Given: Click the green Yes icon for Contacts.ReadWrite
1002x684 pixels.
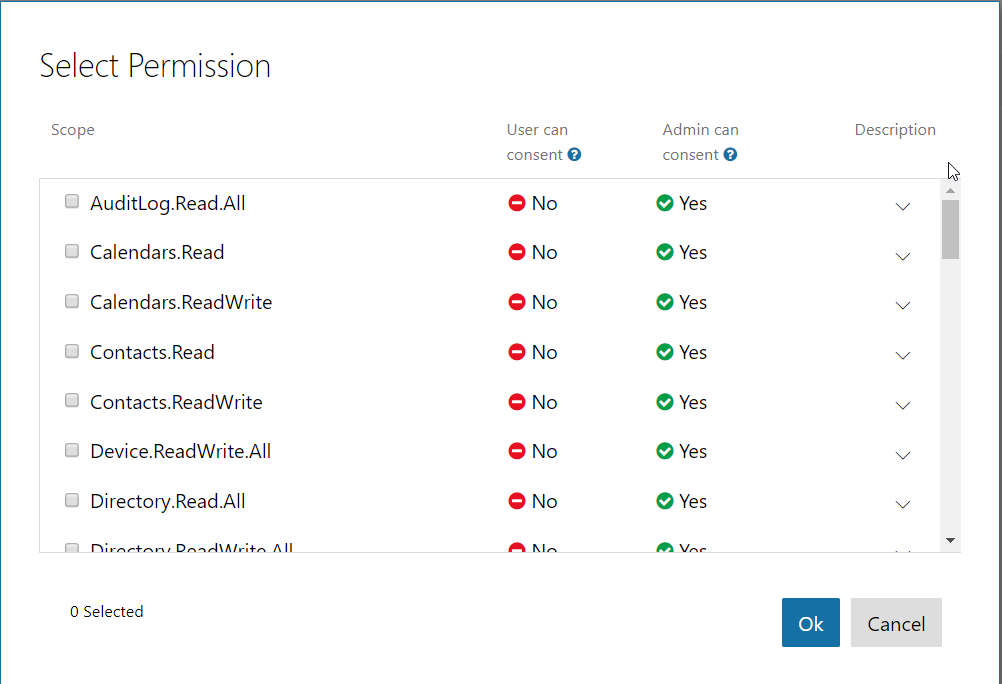Looking at the screenshot, I should [x=665, y=402].
